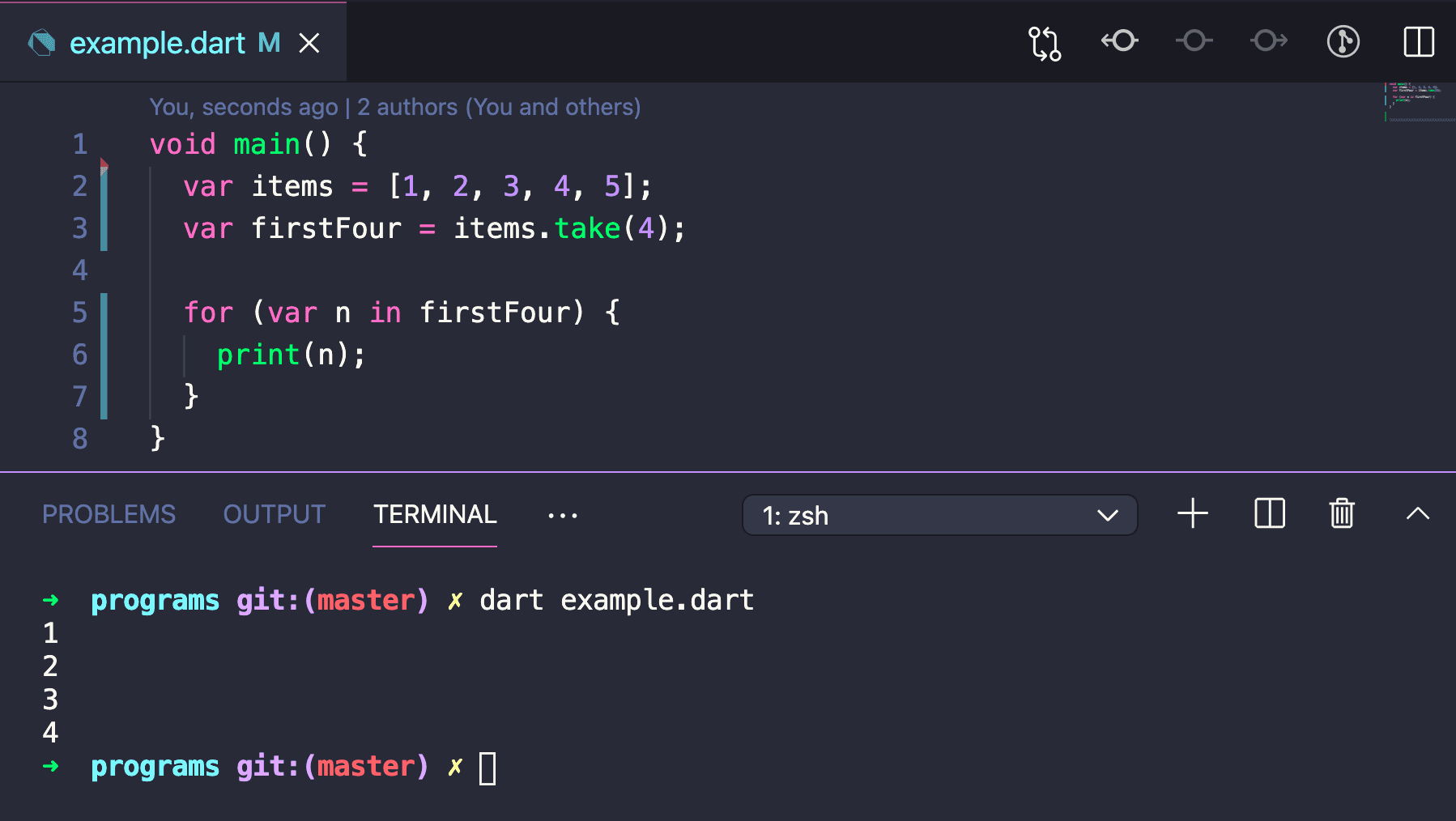Screen dimensions: 1456x821
Task: Select the Dart logo in the editor tab
Action: pos(40,42)
